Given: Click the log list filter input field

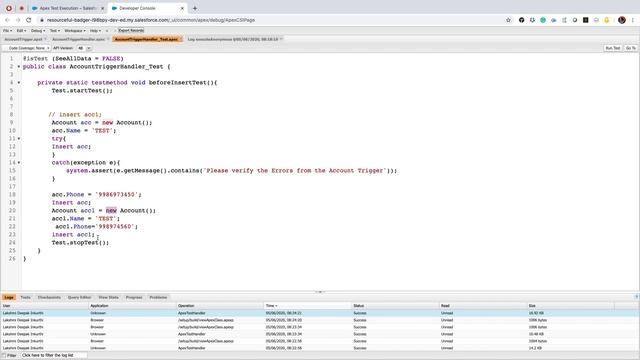Looking at the screenshot, I should tap(53, 356).
